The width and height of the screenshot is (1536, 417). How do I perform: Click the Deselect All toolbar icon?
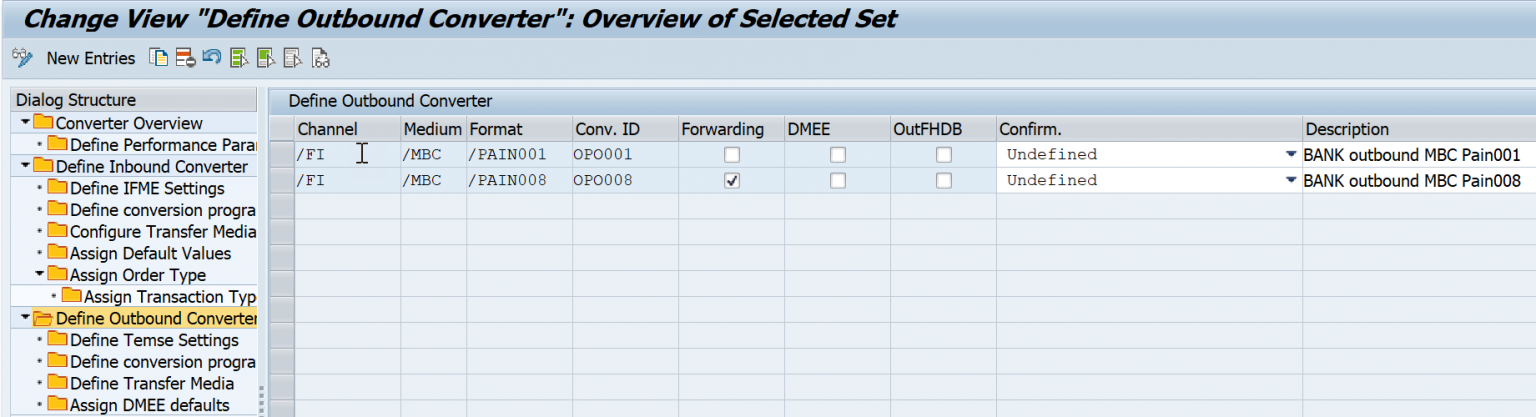click(x=293, y=58)
